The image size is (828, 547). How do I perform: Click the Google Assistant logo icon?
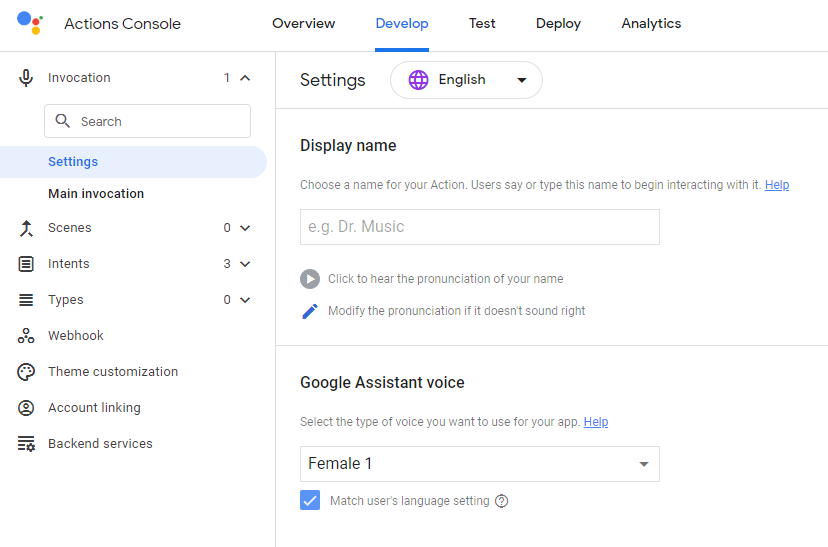click(x=30, y=23)
